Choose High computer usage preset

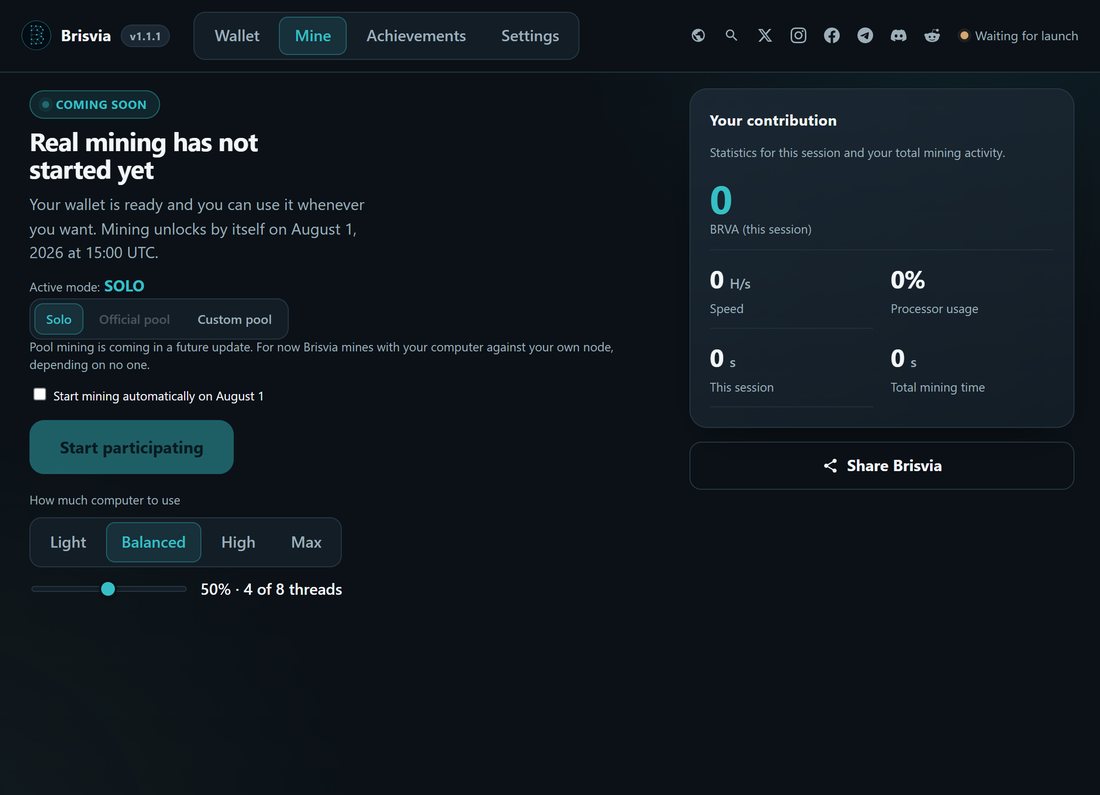pos(239,542)
